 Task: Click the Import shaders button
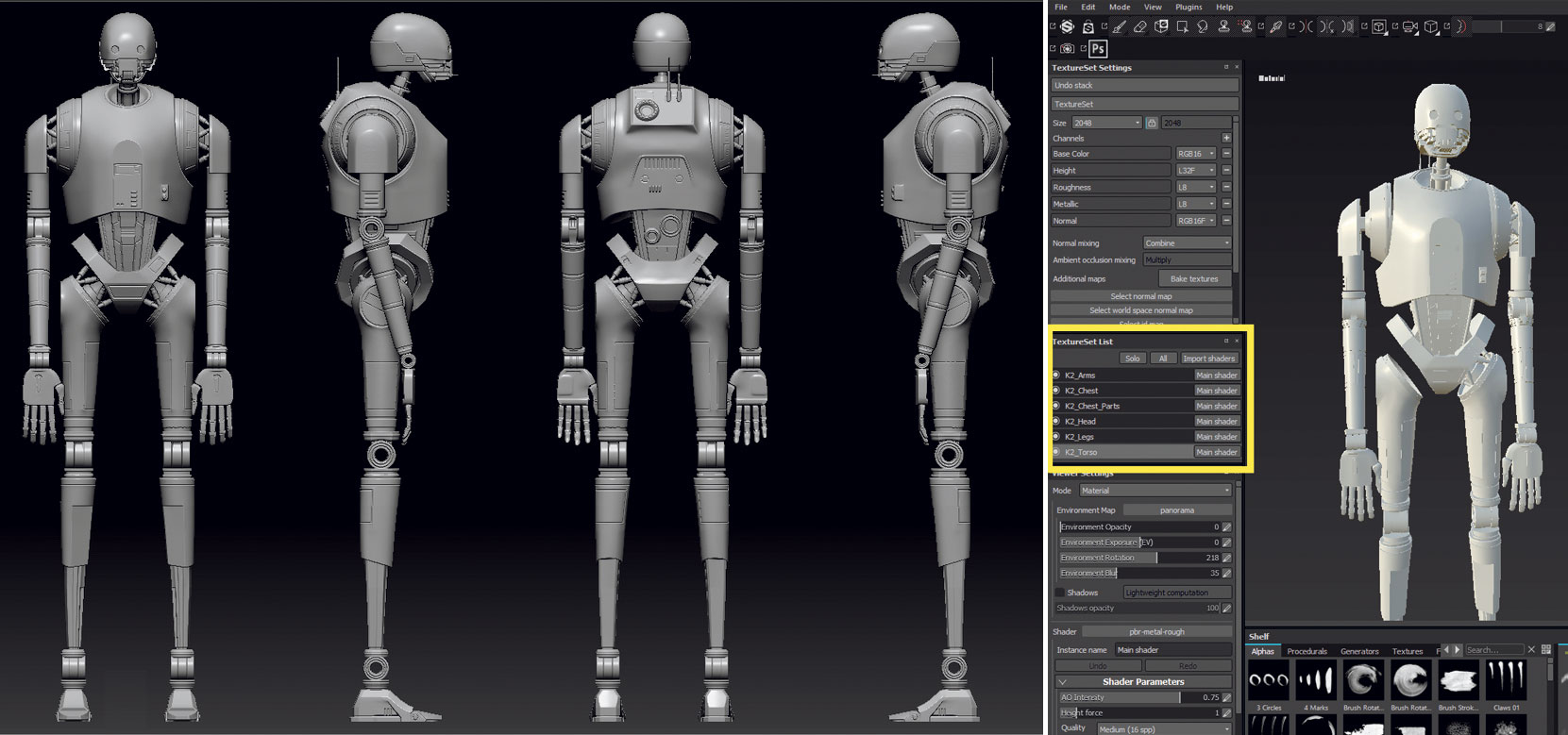tap(1209, 359)
